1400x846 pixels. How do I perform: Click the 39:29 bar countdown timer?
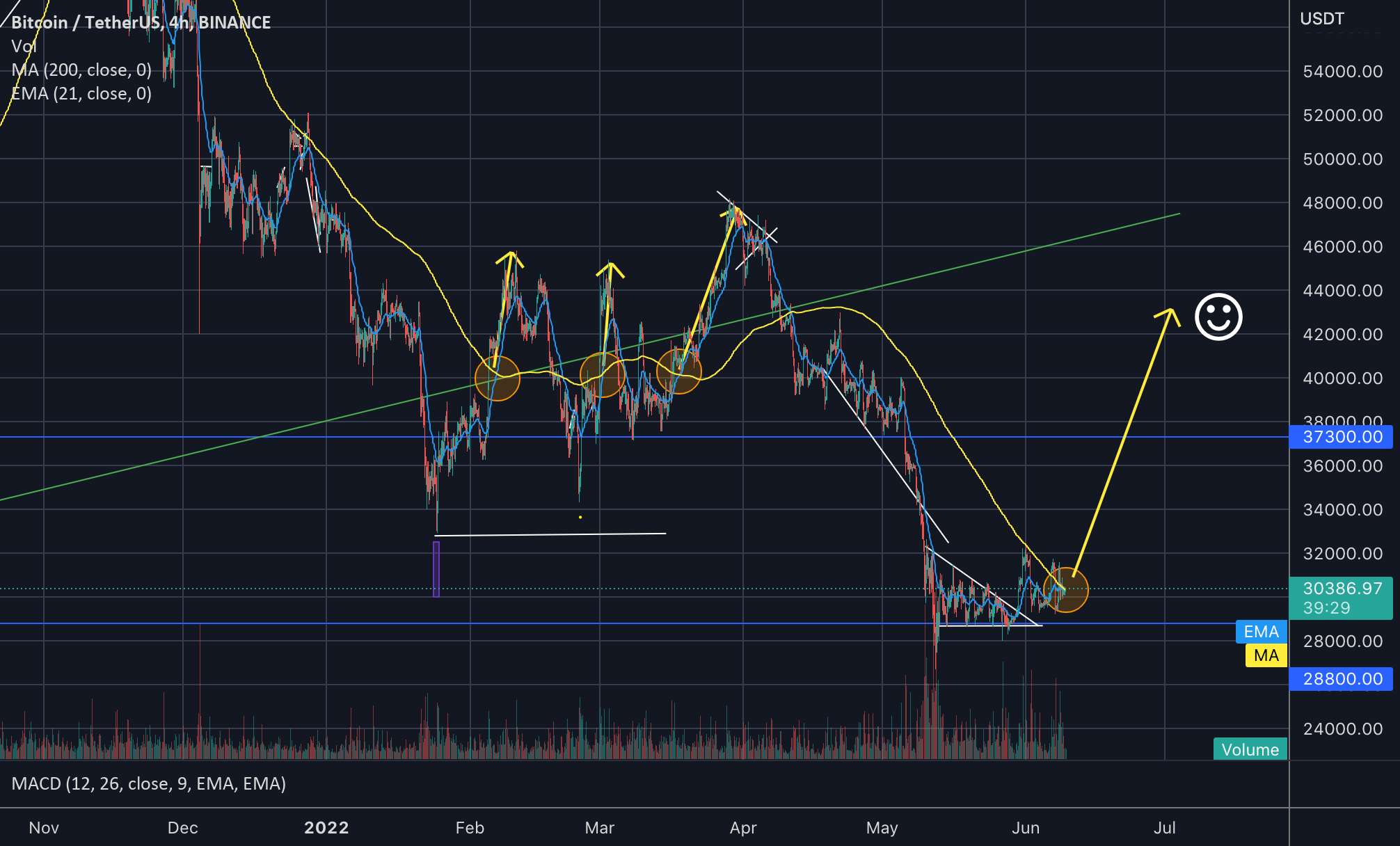(x=1326, y=608)
